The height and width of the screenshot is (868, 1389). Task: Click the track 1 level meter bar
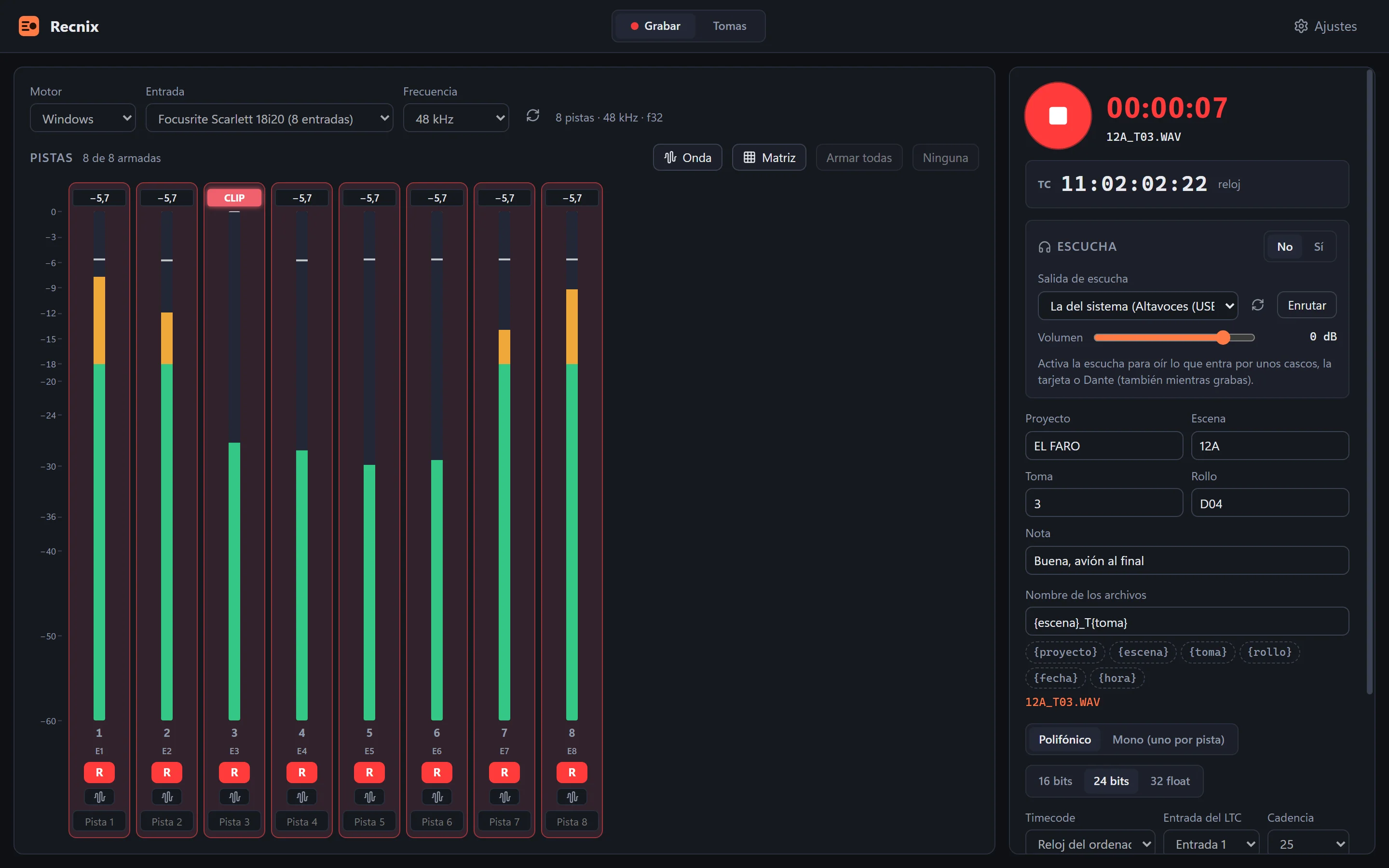point(99,465)
